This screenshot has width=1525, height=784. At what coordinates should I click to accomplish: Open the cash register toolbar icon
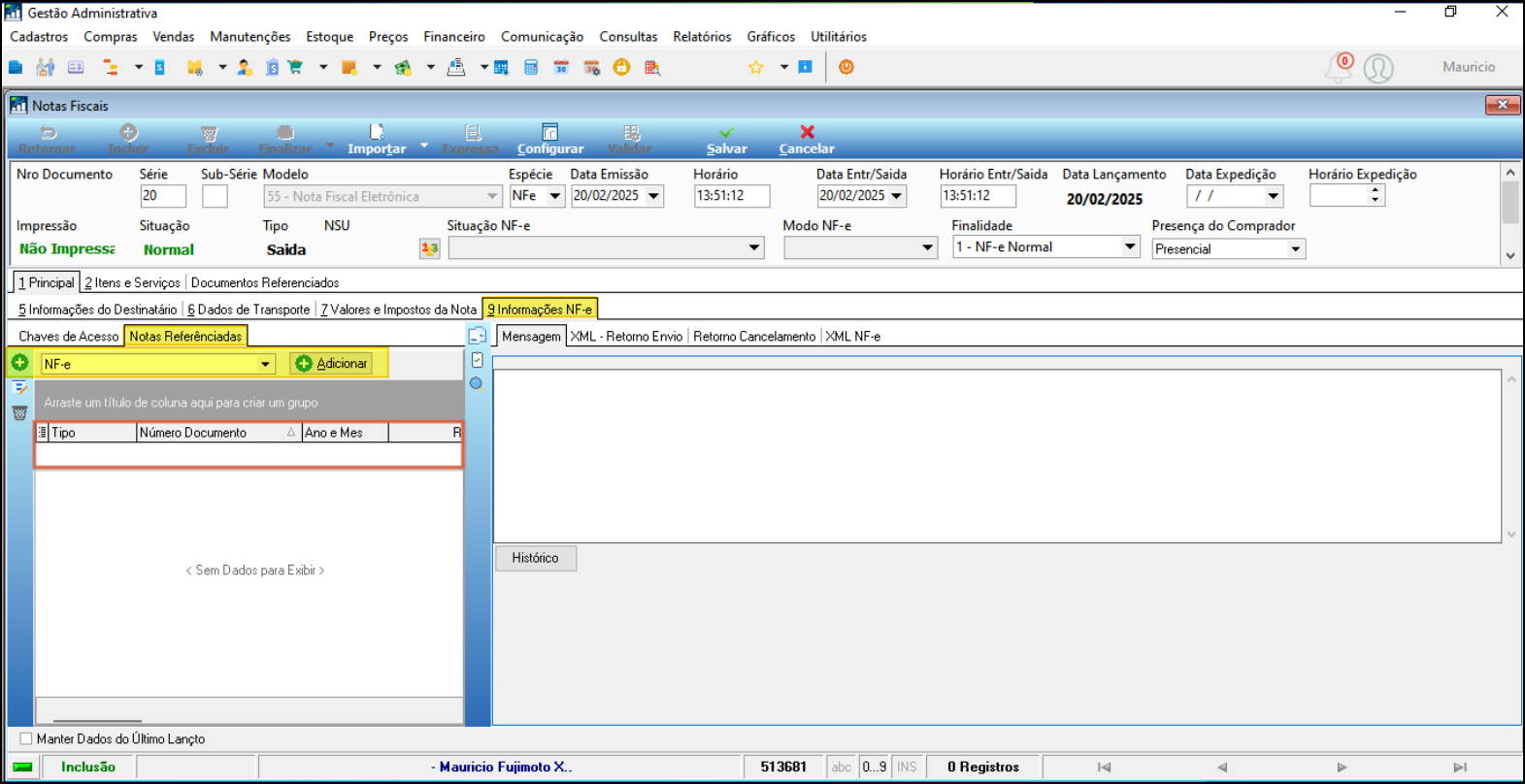(x=456, y=67)
